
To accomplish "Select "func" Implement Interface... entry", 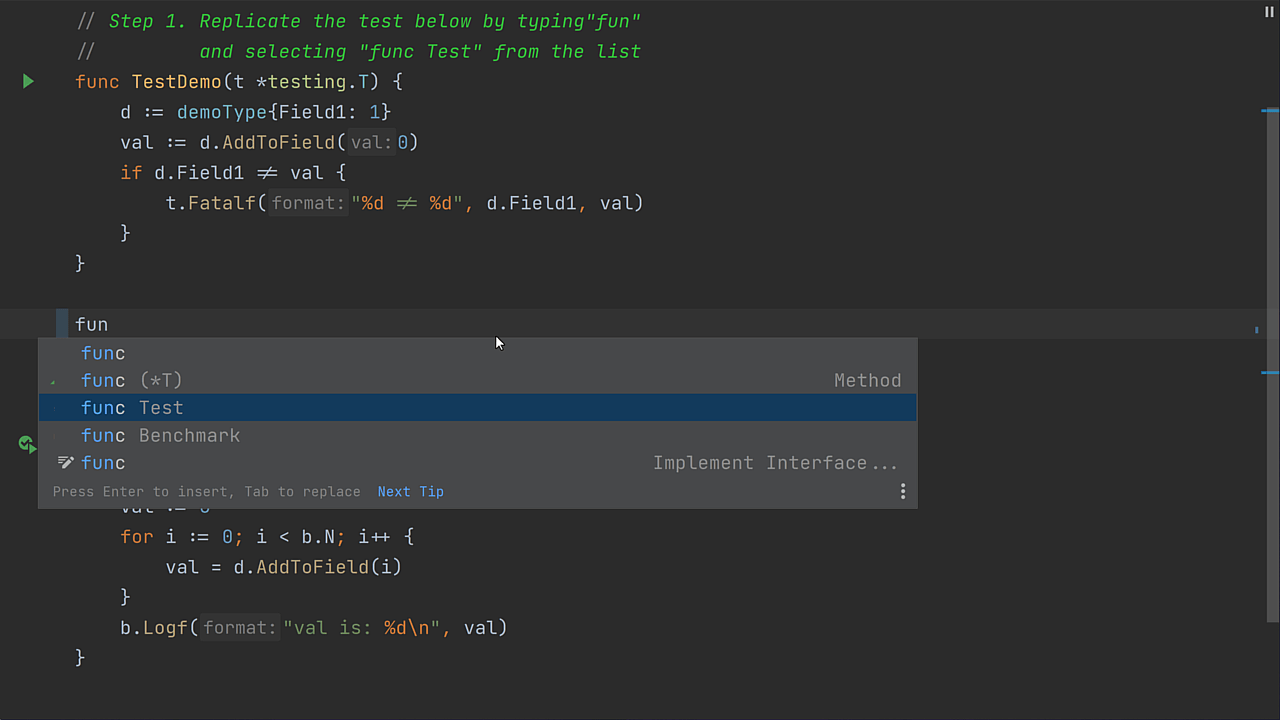I will point(477,463).
